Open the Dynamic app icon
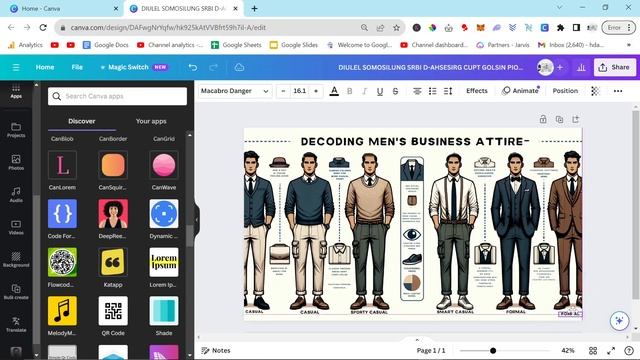Viewport: 640px width, 360px height. point(164,213)
